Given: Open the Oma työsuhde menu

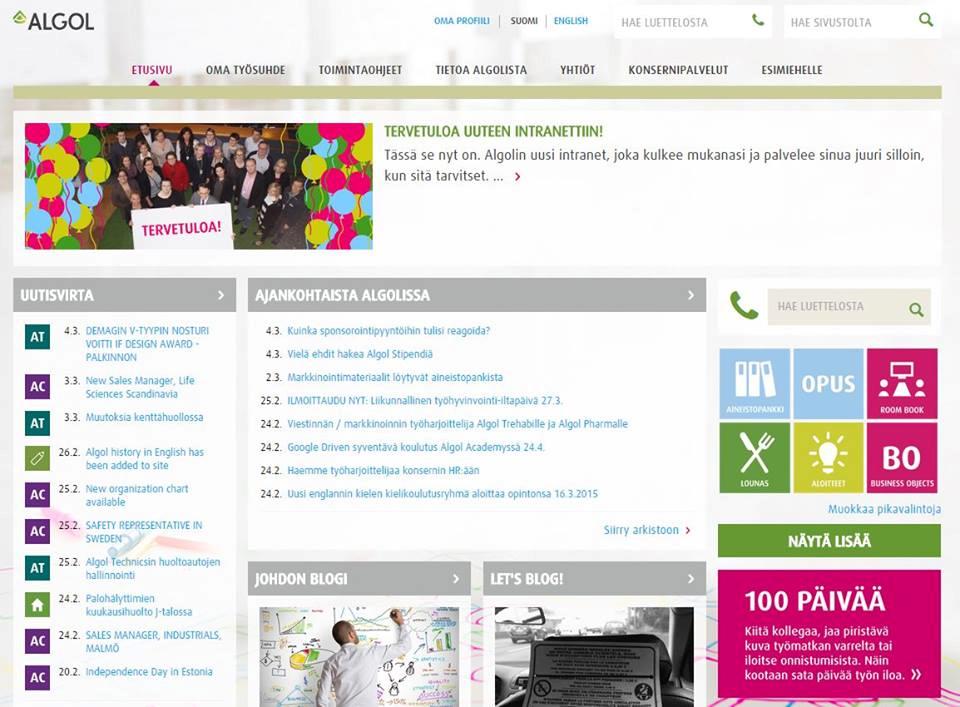Looking at the screenshot, I should tap(246, 70).
